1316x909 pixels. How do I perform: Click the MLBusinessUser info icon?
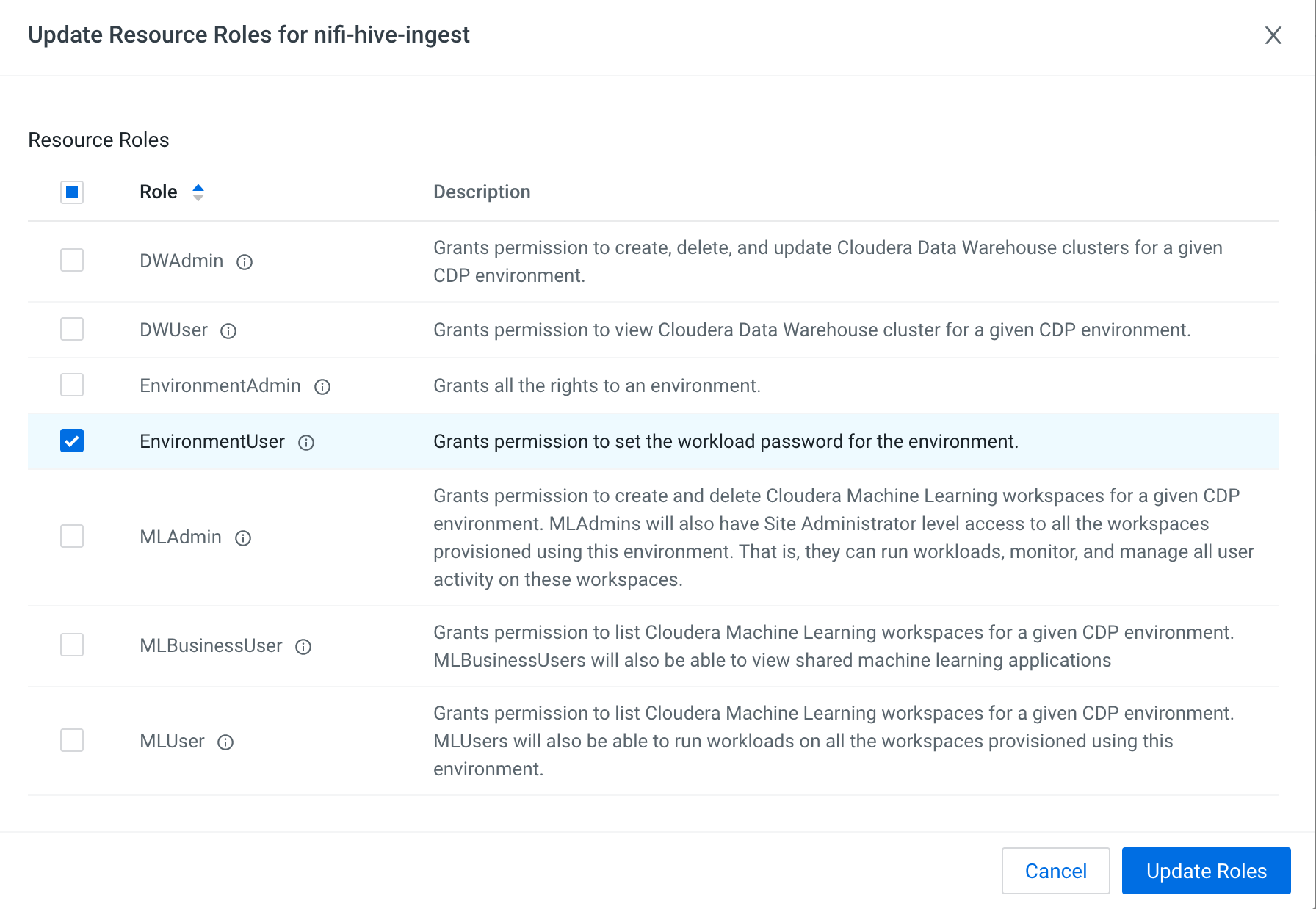pos(303,647)
